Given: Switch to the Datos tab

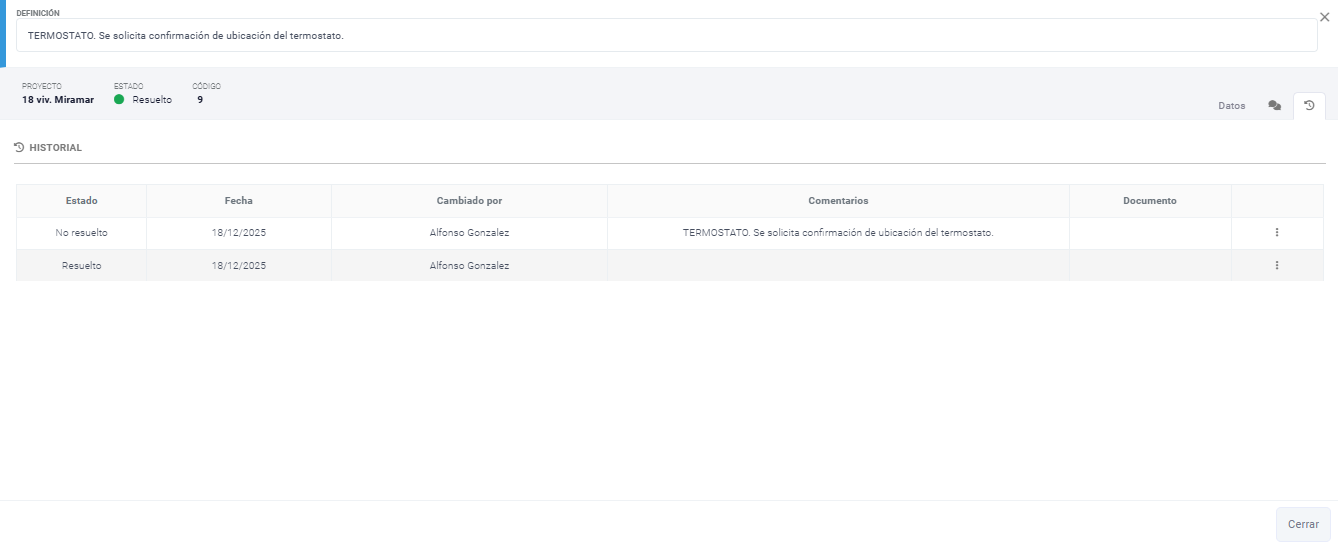Looking at the screenshot, I should tap(1232, 105).
